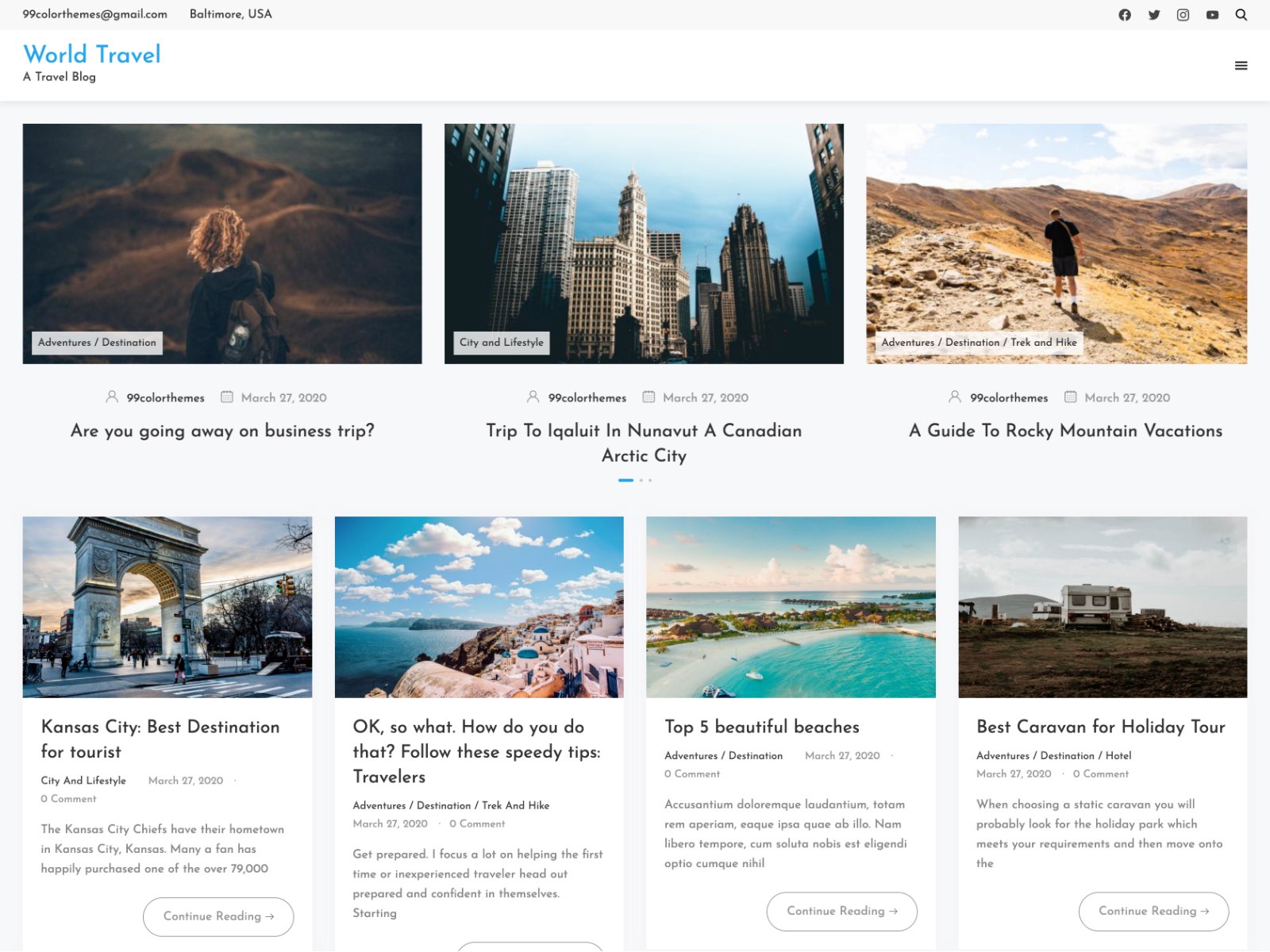
Task: Open the Instagram social icon link
Action: point(1183,15)
